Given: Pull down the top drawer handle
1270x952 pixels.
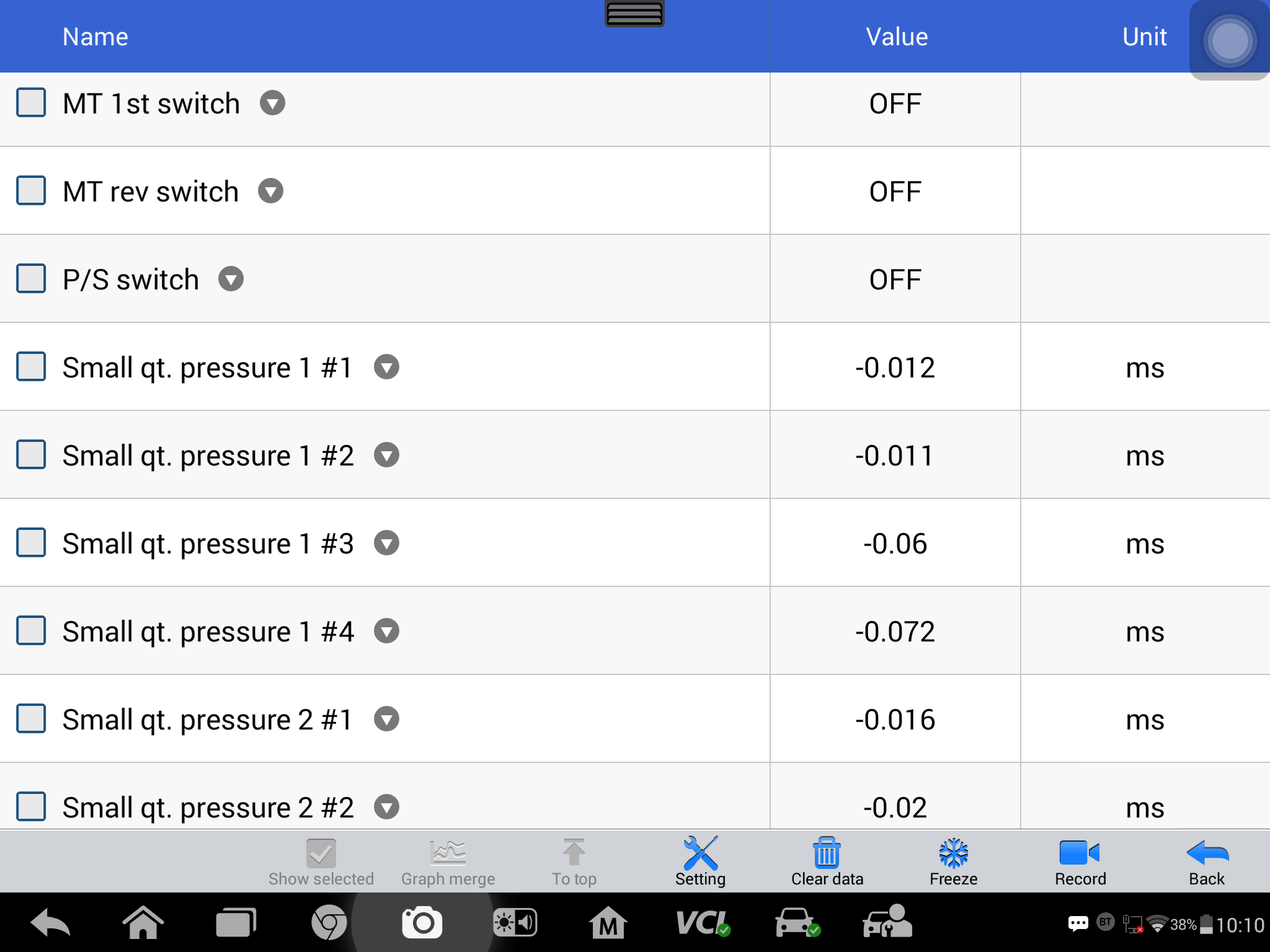Looking at the screenshot, I should (634, 13).
